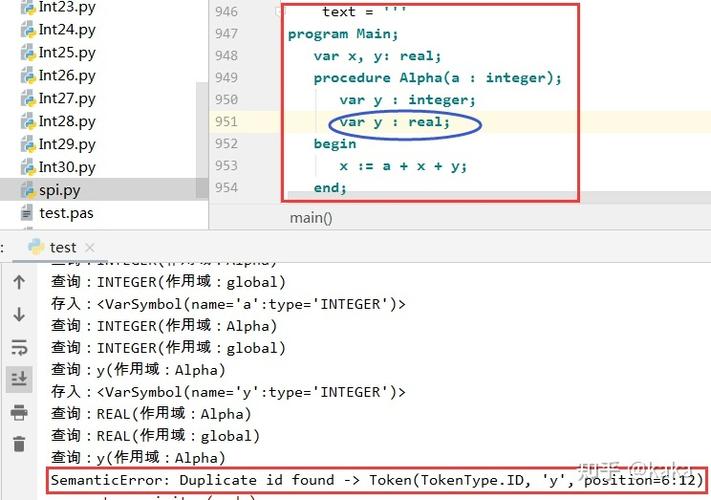711x500 pixels.
Task: Select Int25.py file
Action: [x=67, y=53]
